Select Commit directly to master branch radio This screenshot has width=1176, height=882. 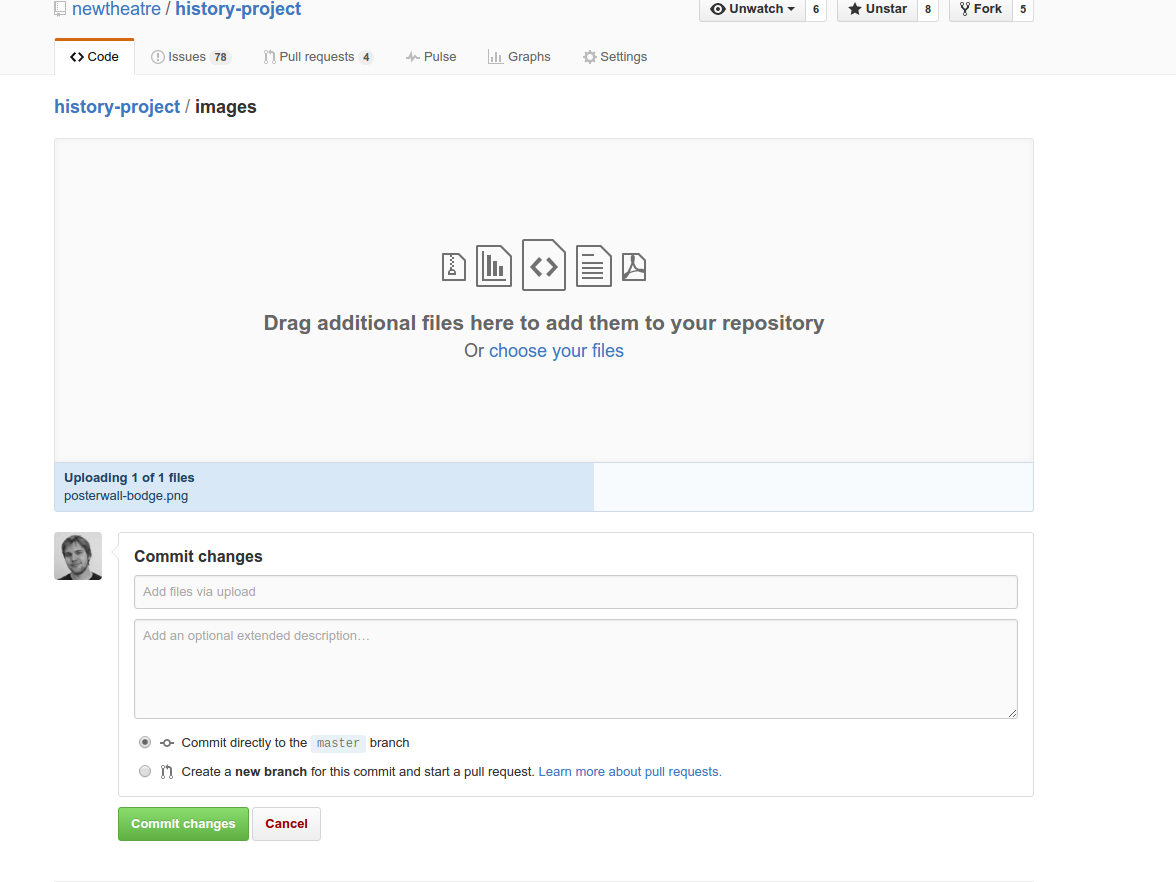145,742
